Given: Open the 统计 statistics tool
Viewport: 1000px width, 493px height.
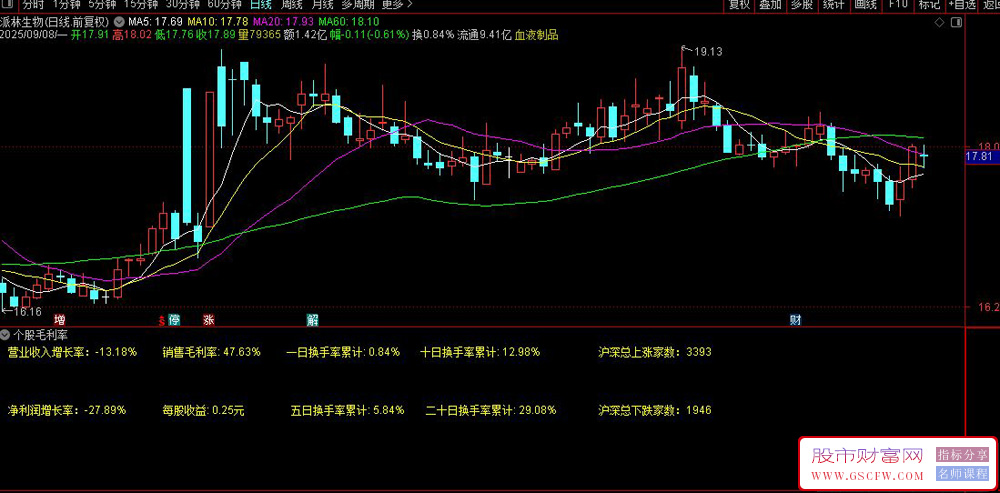Looking at the screenshot, I should [833, 4].
